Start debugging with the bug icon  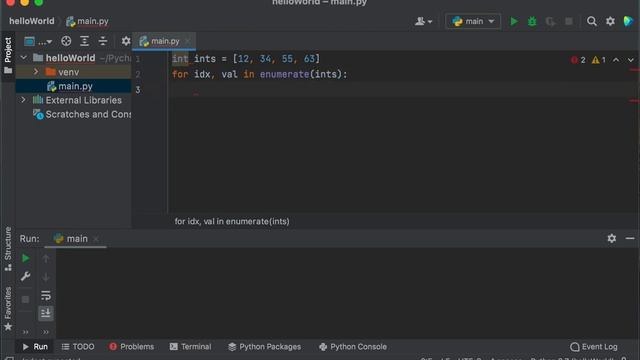coord(532,21)
